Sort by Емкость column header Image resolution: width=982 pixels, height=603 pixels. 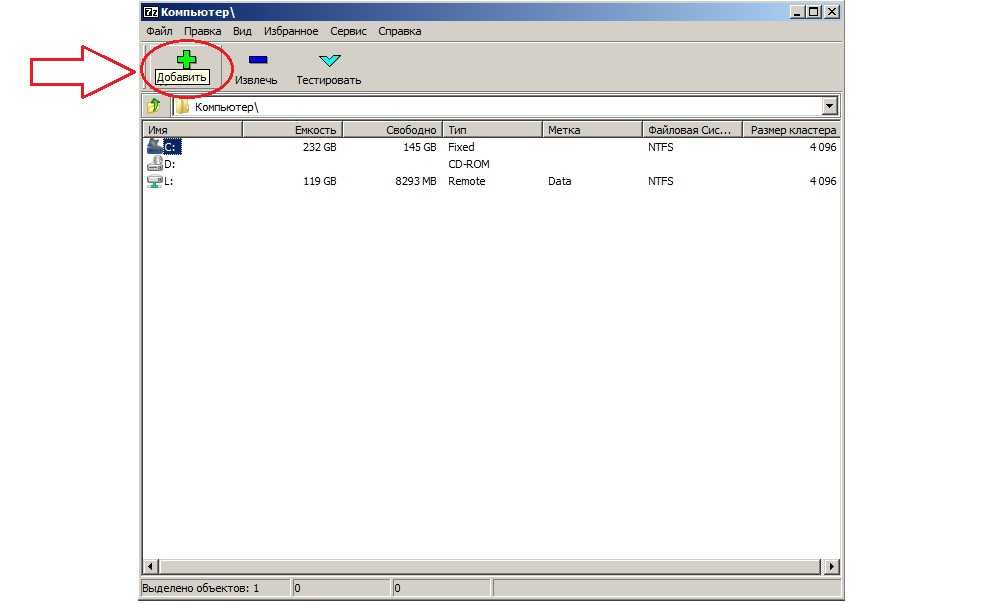tap(292, 130)
